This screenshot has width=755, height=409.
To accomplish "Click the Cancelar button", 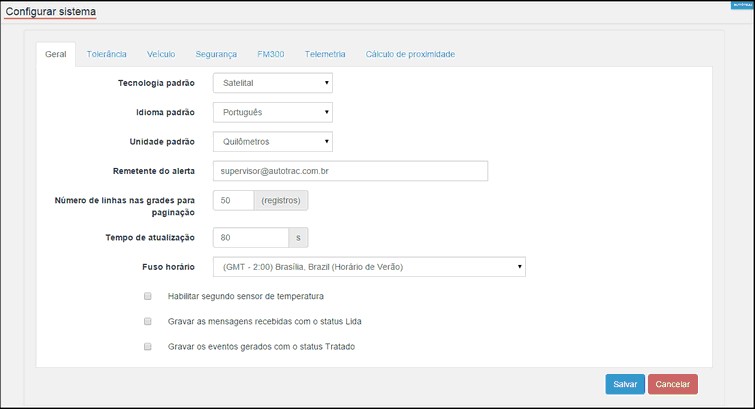I will point(673,384).
